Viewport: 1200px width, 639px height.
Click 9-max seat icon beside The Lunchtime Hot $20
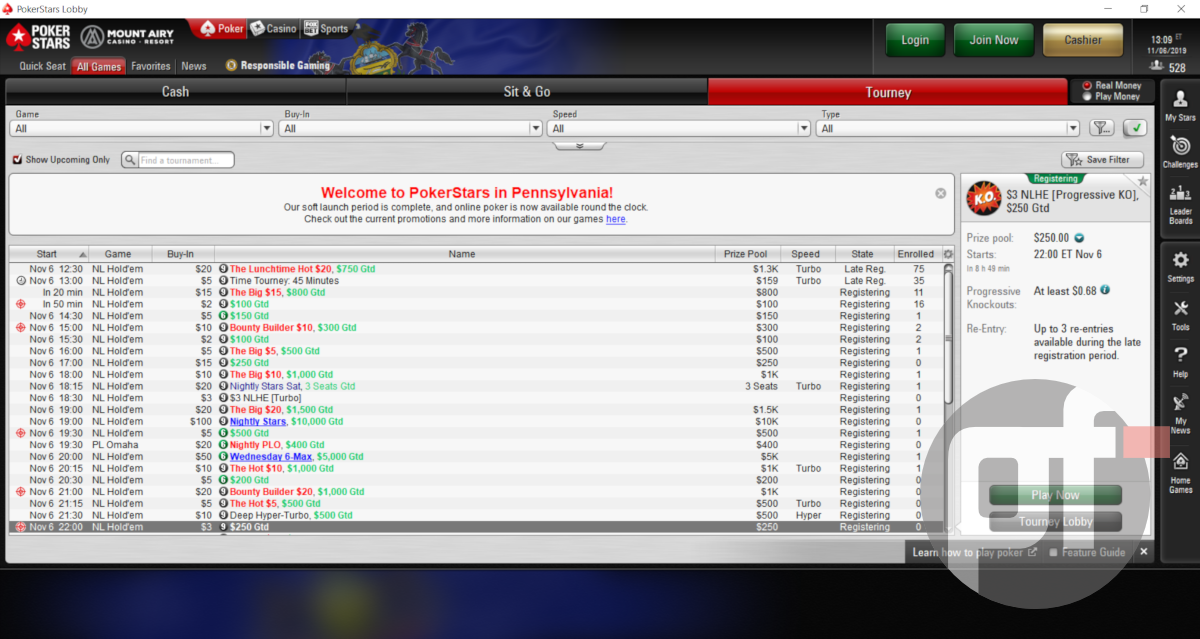pos(224,269)
